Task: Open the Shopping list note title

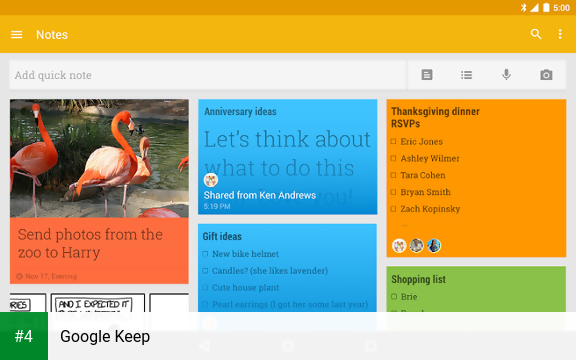Action: pyautogui.click(x=418, y=279)
